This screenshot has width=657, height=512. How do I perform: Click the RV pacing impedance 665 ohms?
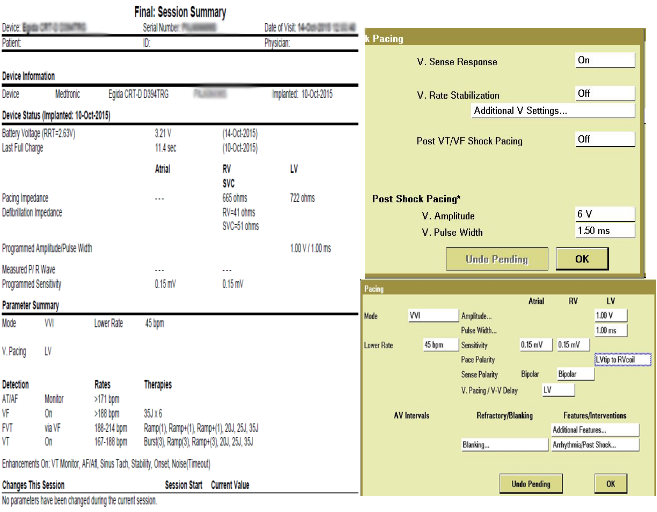[235, 198]
